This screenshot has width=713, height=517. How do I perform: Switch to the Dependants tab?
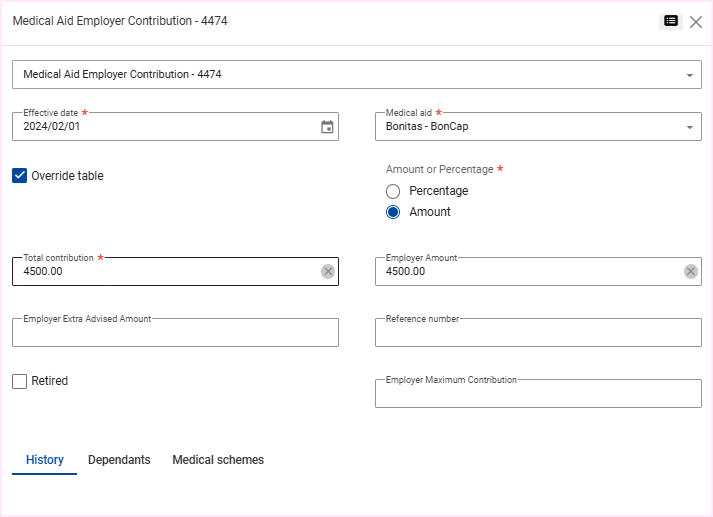(x=119, y=460)
